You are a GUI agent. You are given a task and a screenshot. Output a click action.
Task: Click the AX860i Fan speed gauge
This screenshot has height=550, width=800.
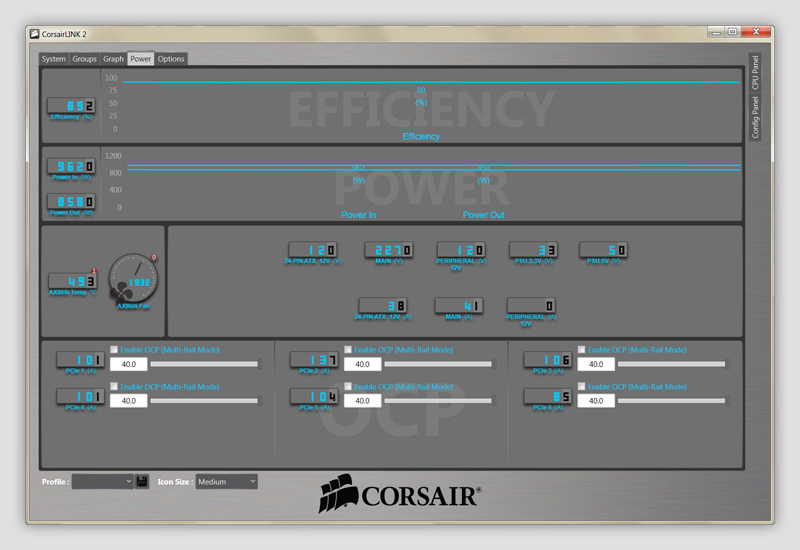(133, 278)
